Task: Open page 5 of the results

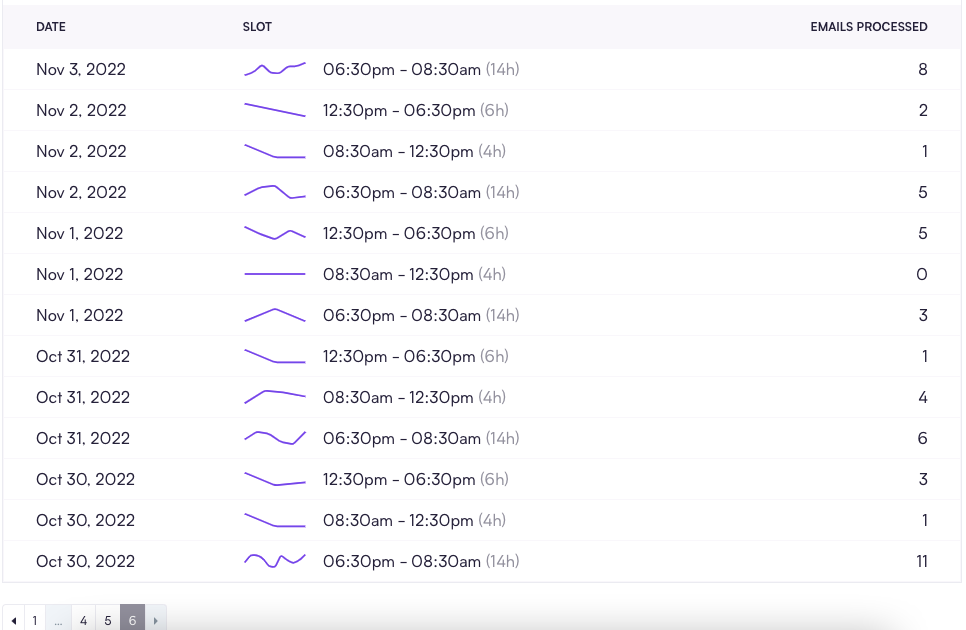Action: click(x=108, y=620)
